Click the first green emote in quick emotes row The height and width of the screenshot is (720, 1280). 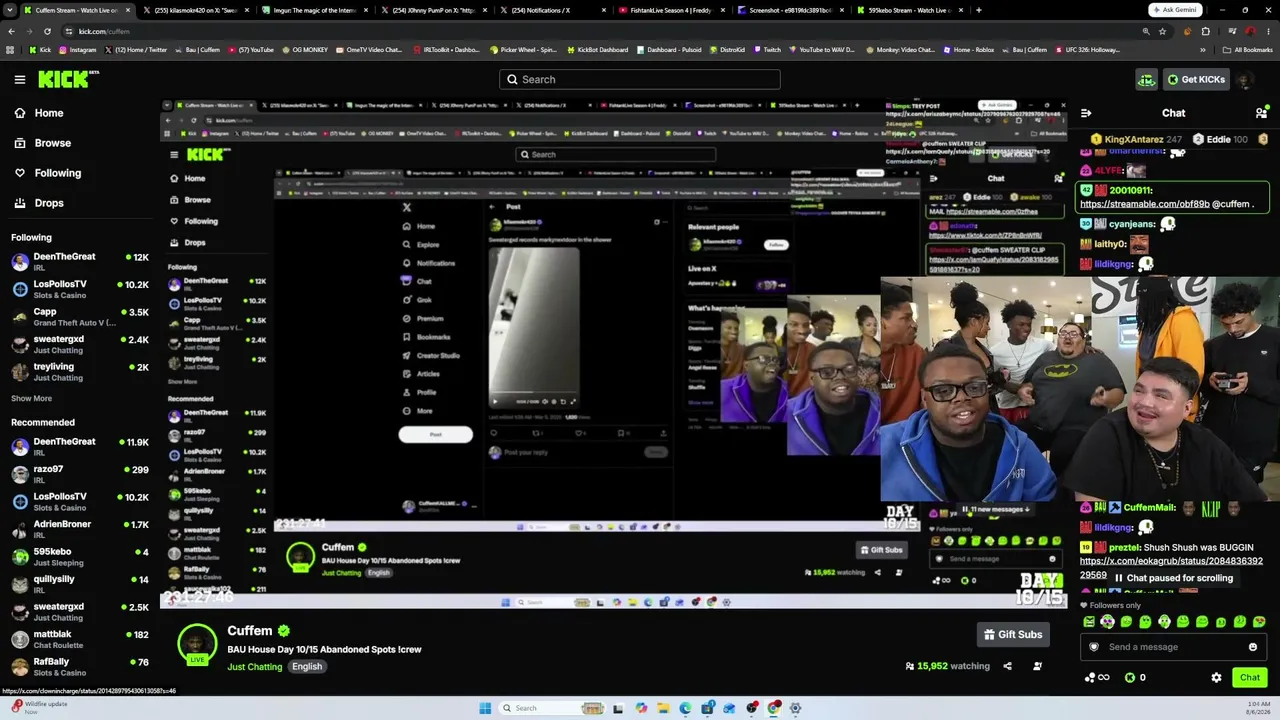(1089, 621)
